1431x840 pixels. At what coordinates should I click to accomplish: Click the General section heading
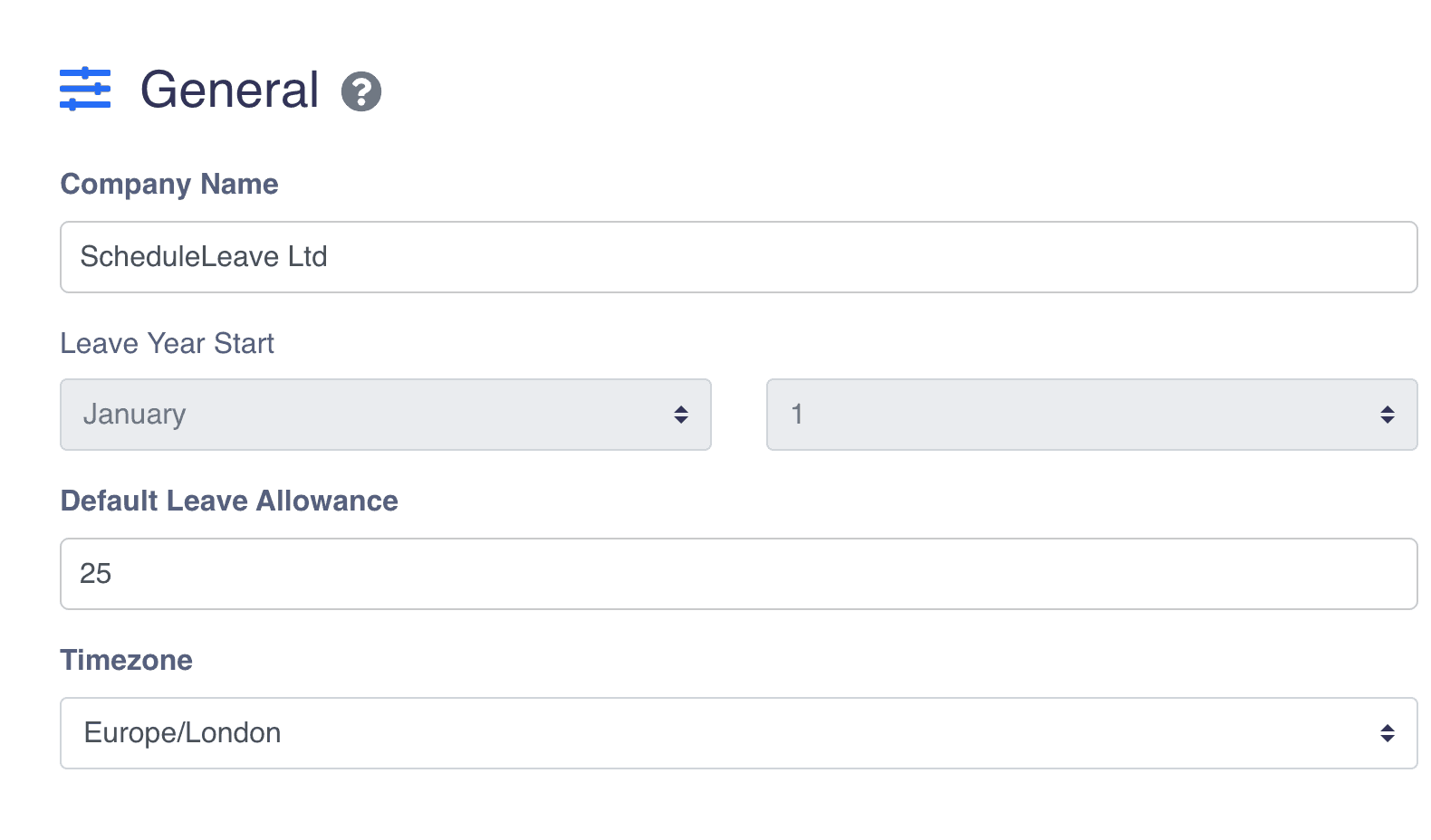point(229,90)
